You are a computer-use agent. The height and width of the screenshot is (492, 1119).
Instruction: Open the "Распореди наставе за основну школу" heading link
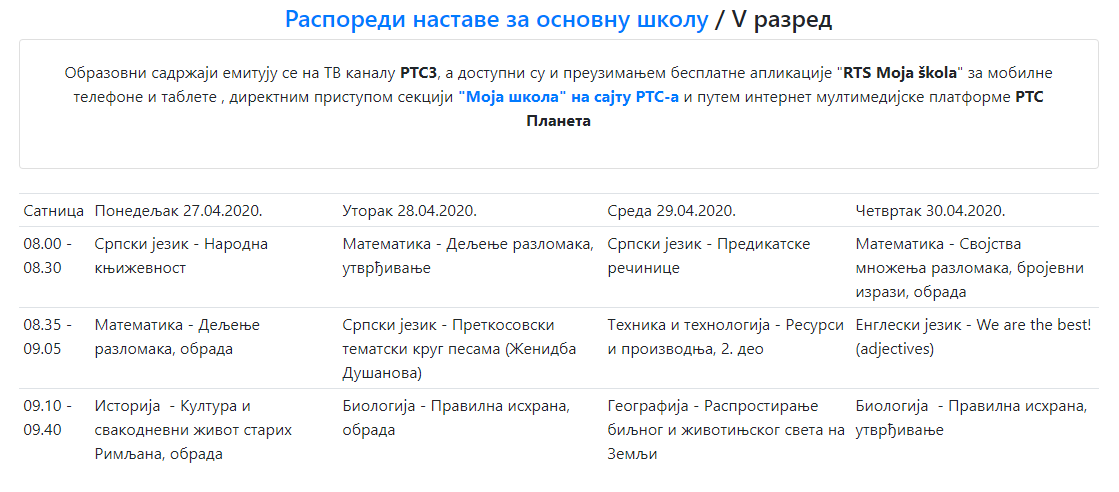tap(496, 19)
